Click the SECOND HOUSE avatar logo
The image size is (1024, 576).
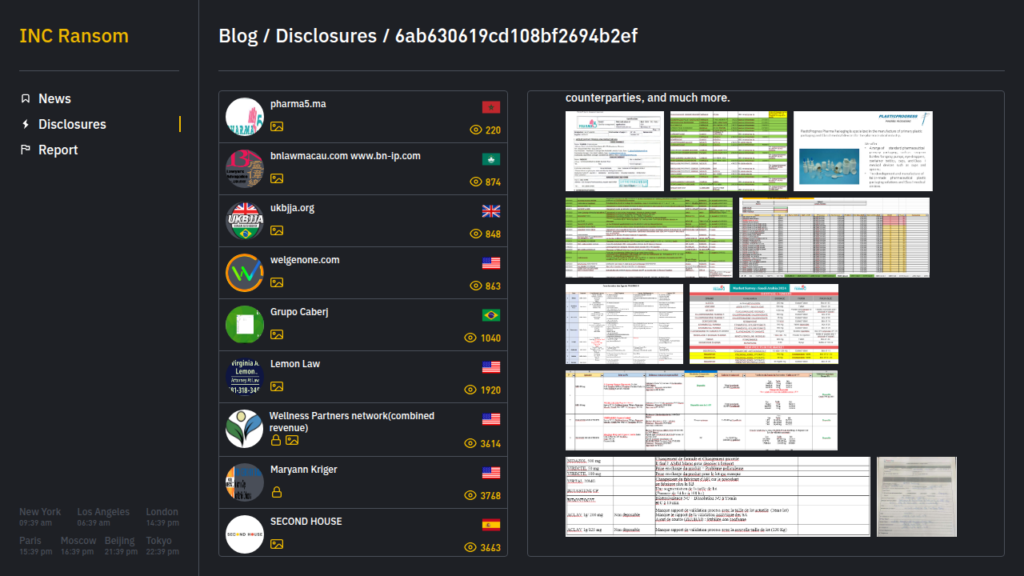[x=244, y=534]
